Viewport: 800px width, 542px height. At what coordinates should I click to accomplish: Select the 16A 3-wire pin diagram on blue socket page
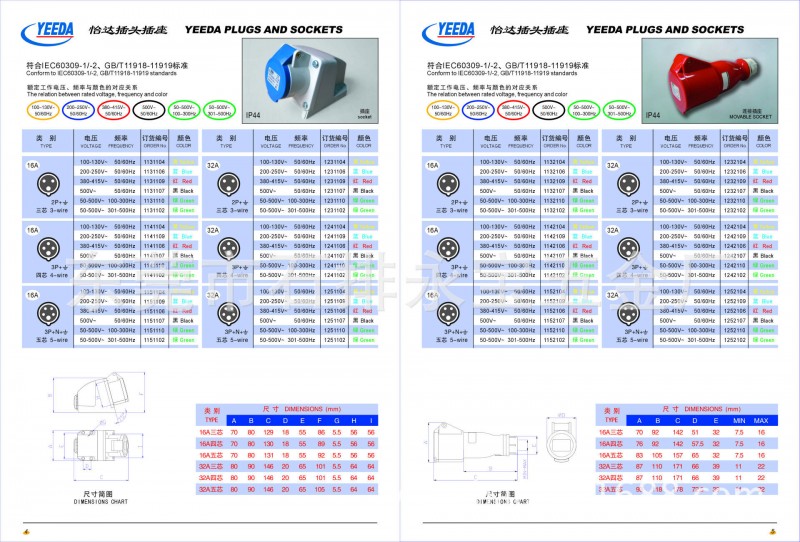click(48, 184)
